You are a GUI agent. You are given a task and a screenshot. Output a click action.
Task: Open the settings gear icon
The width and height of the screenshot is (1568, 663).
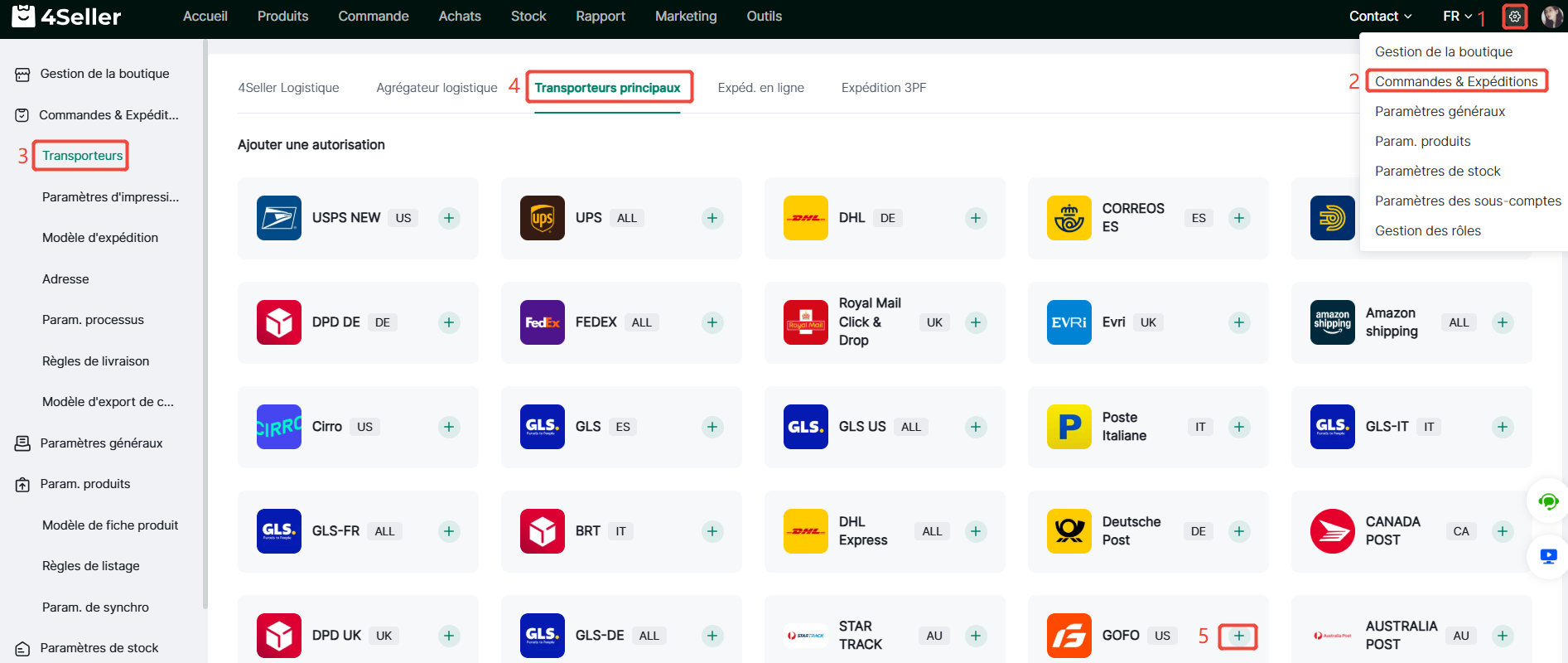(x=1515, y=17)
